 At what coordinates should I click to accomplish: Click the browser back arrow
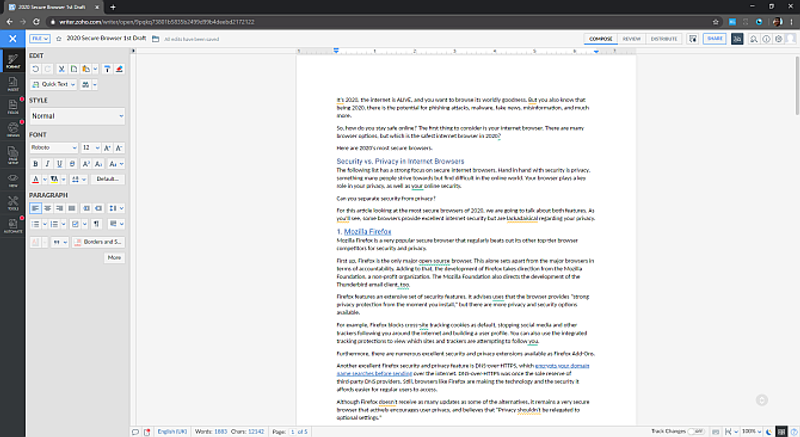[x=9, y=22]
